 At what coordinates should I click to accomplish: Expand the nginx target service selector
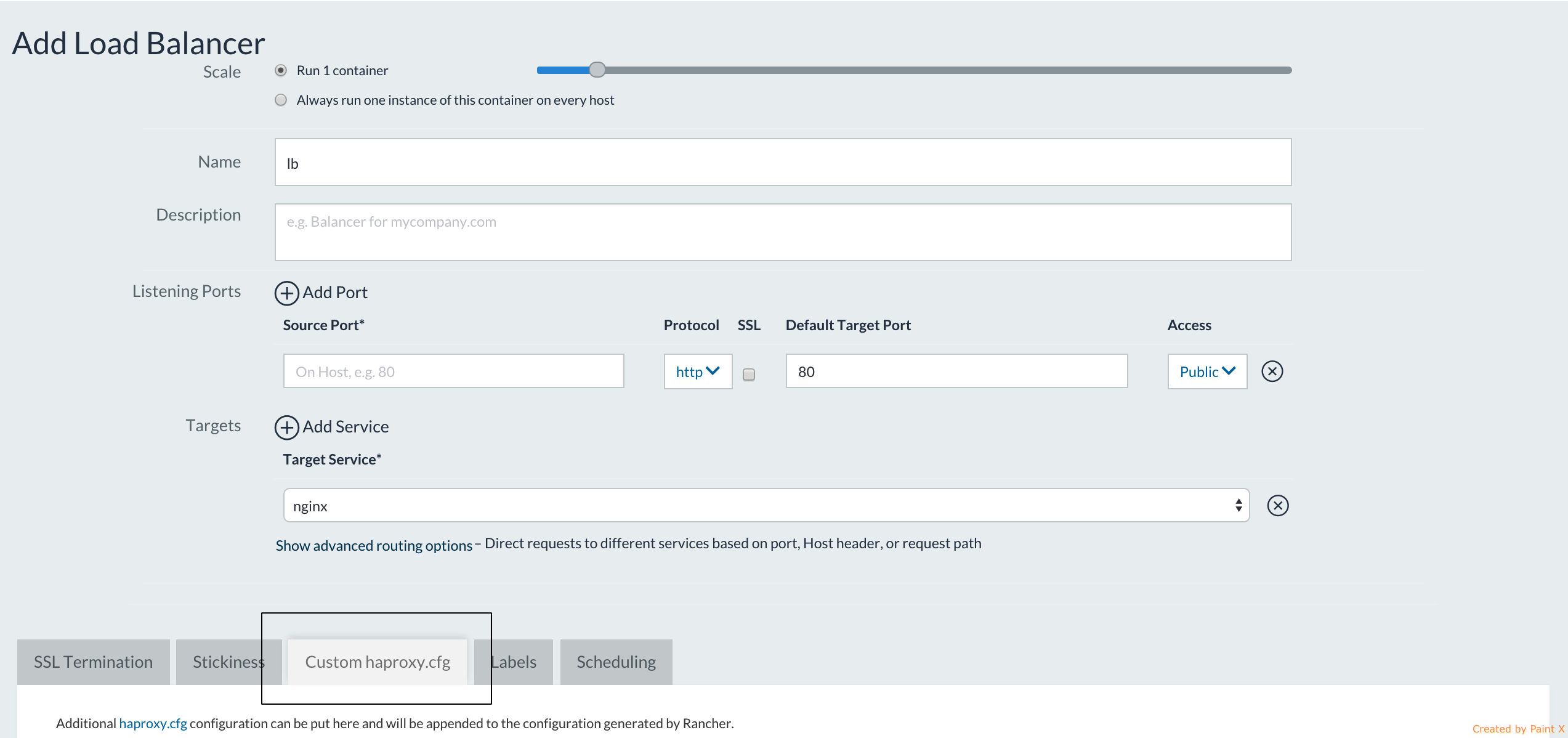(x=766, y=506)
